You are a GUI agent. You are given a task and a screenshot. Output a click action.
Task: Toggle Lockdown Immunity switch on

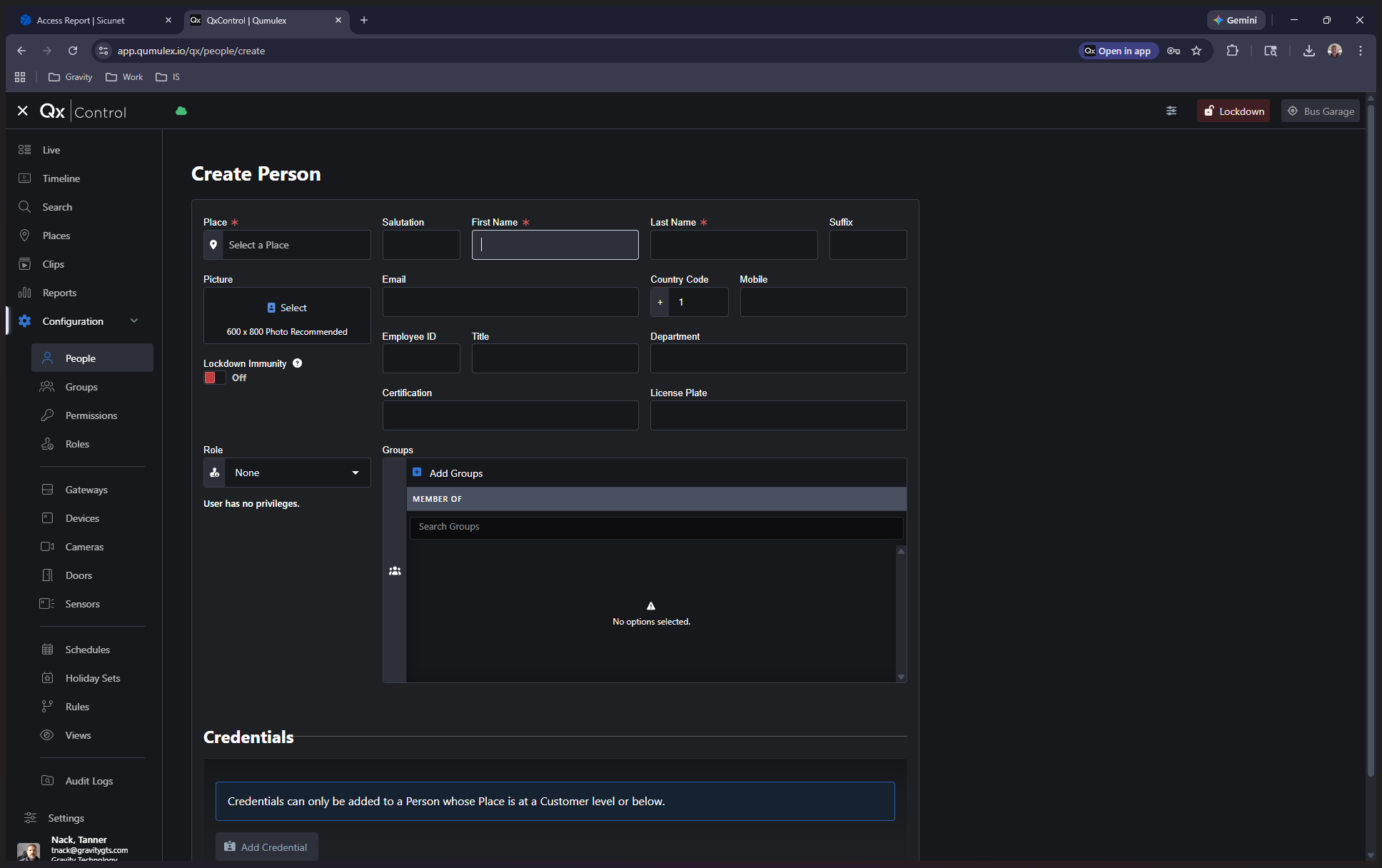[x=214, y=378]
